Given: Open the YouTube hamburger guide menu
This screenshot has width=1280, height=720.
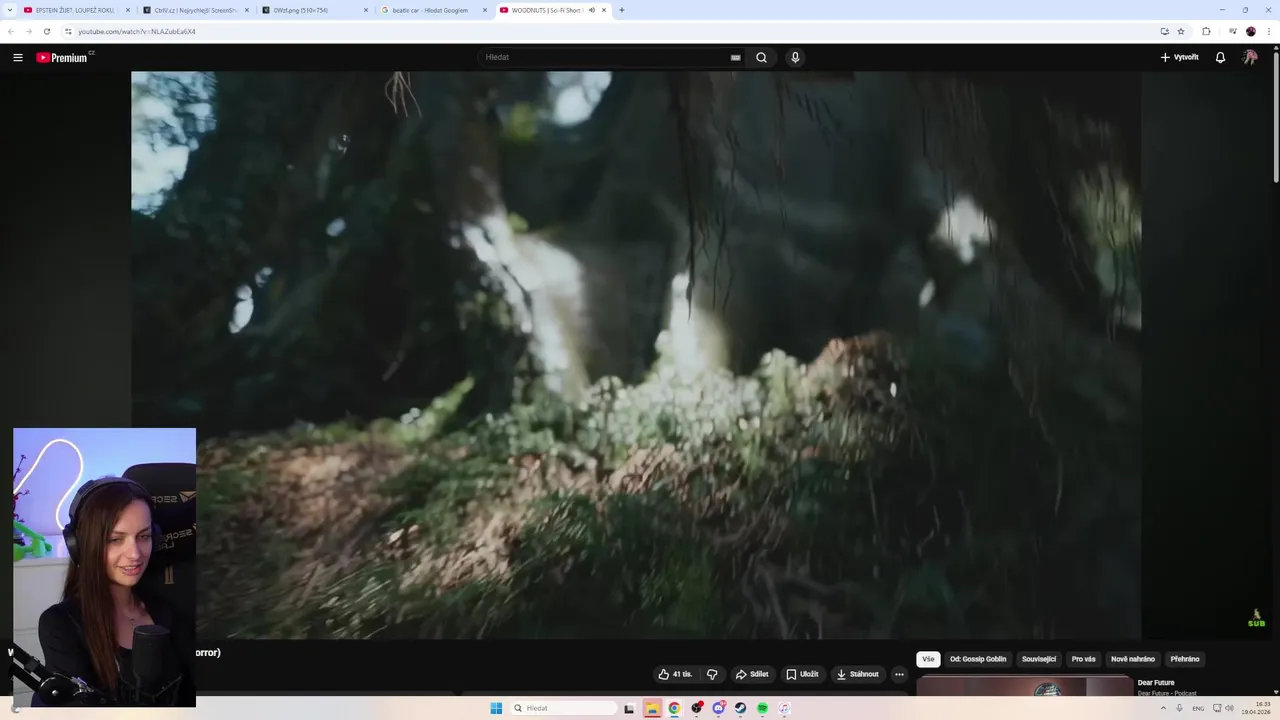Looking at the screenshot, I should click(x=17, y=57).
